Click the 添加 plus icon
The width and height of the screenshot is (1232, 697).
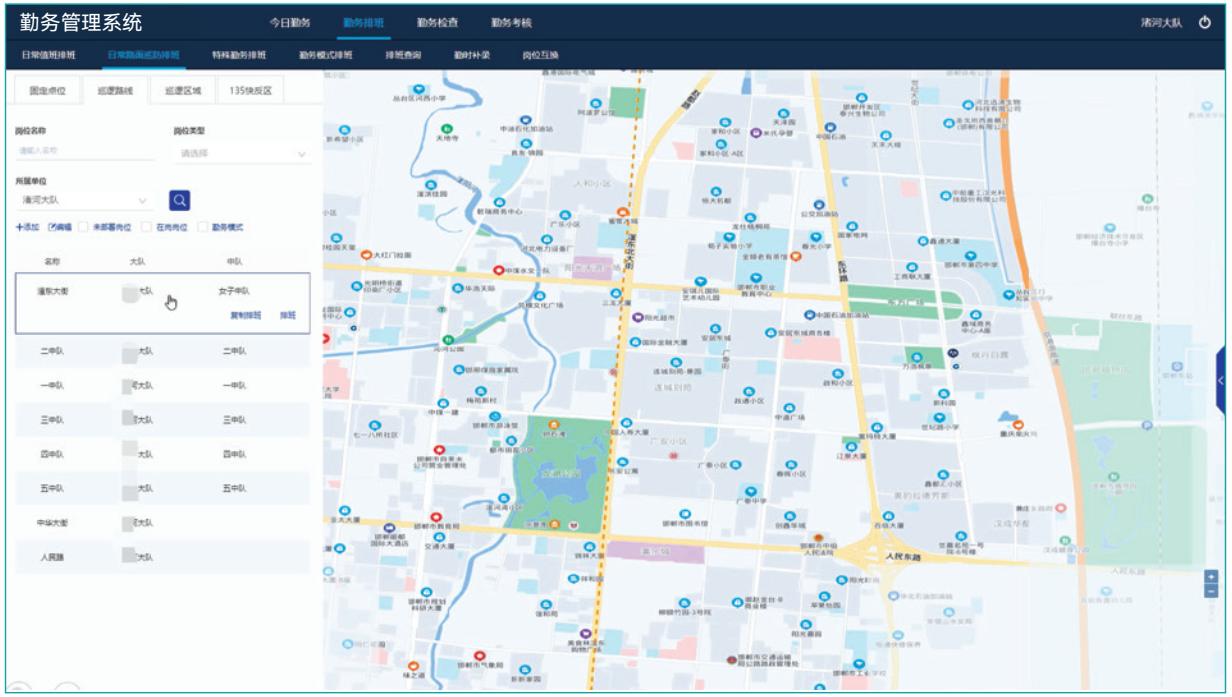(x=20, y=227)
